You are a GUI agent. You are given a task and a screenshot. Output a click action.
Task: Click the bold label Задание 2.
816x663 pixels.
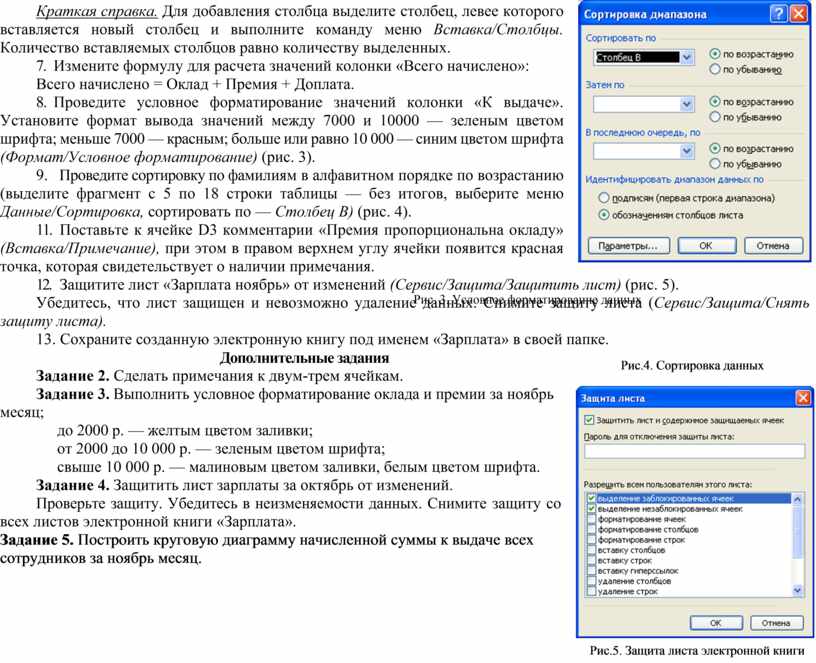tap(72, 376)
